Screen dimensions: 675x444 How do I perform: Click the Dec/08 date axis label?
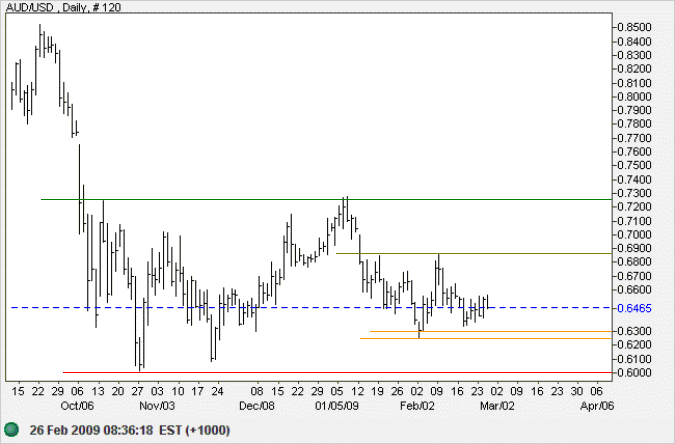(x=257, y=406)
